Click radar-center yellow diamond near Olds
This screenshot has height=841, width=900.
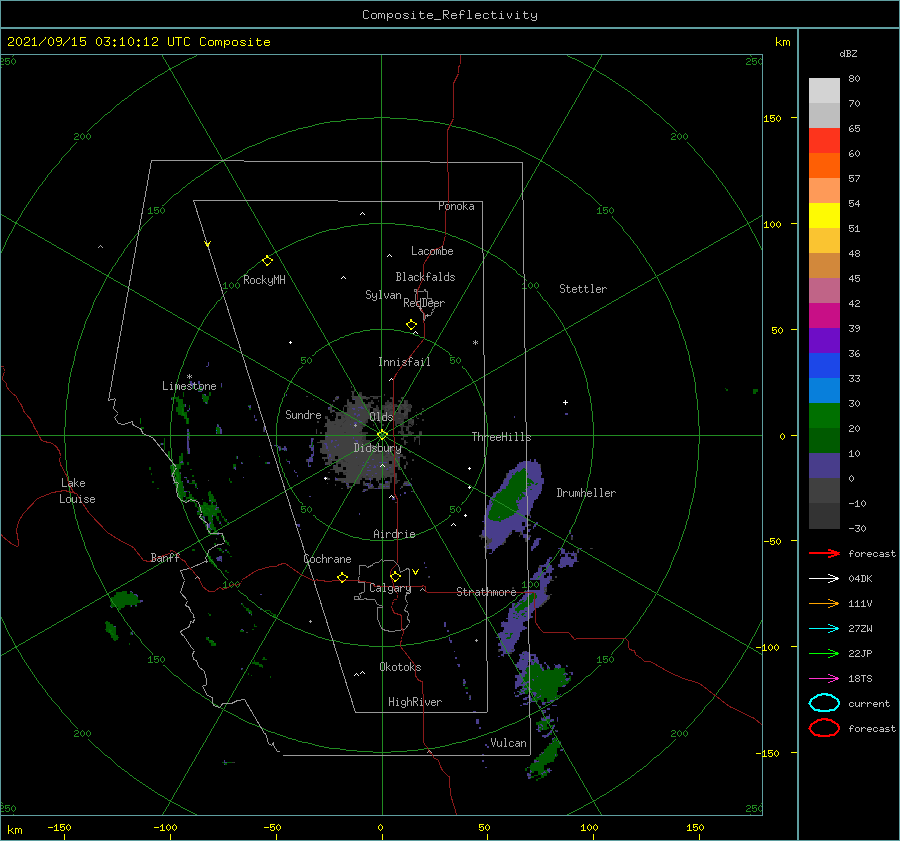point(382,435)
